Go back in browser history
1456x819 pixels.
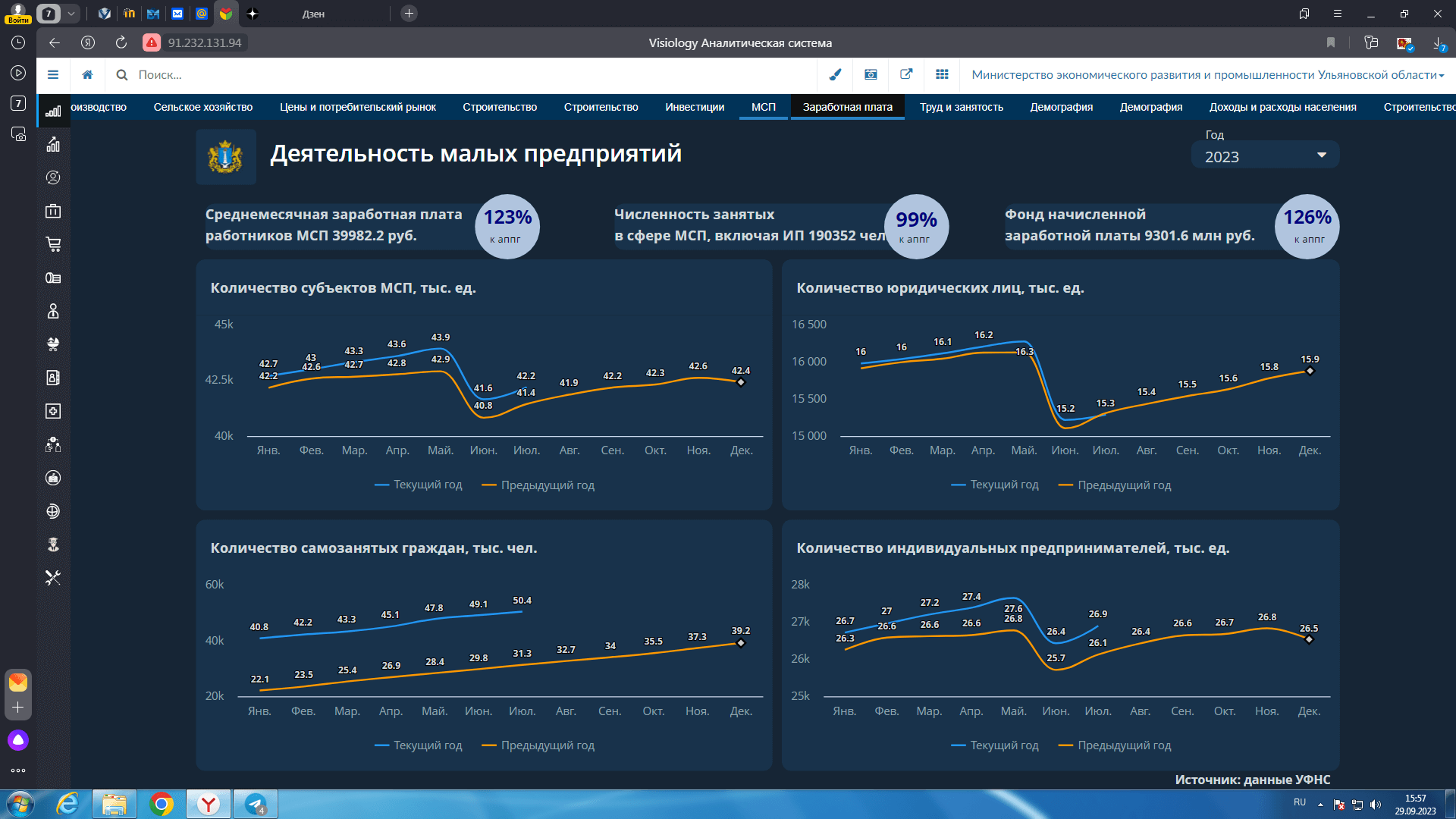tap(55, 42)
